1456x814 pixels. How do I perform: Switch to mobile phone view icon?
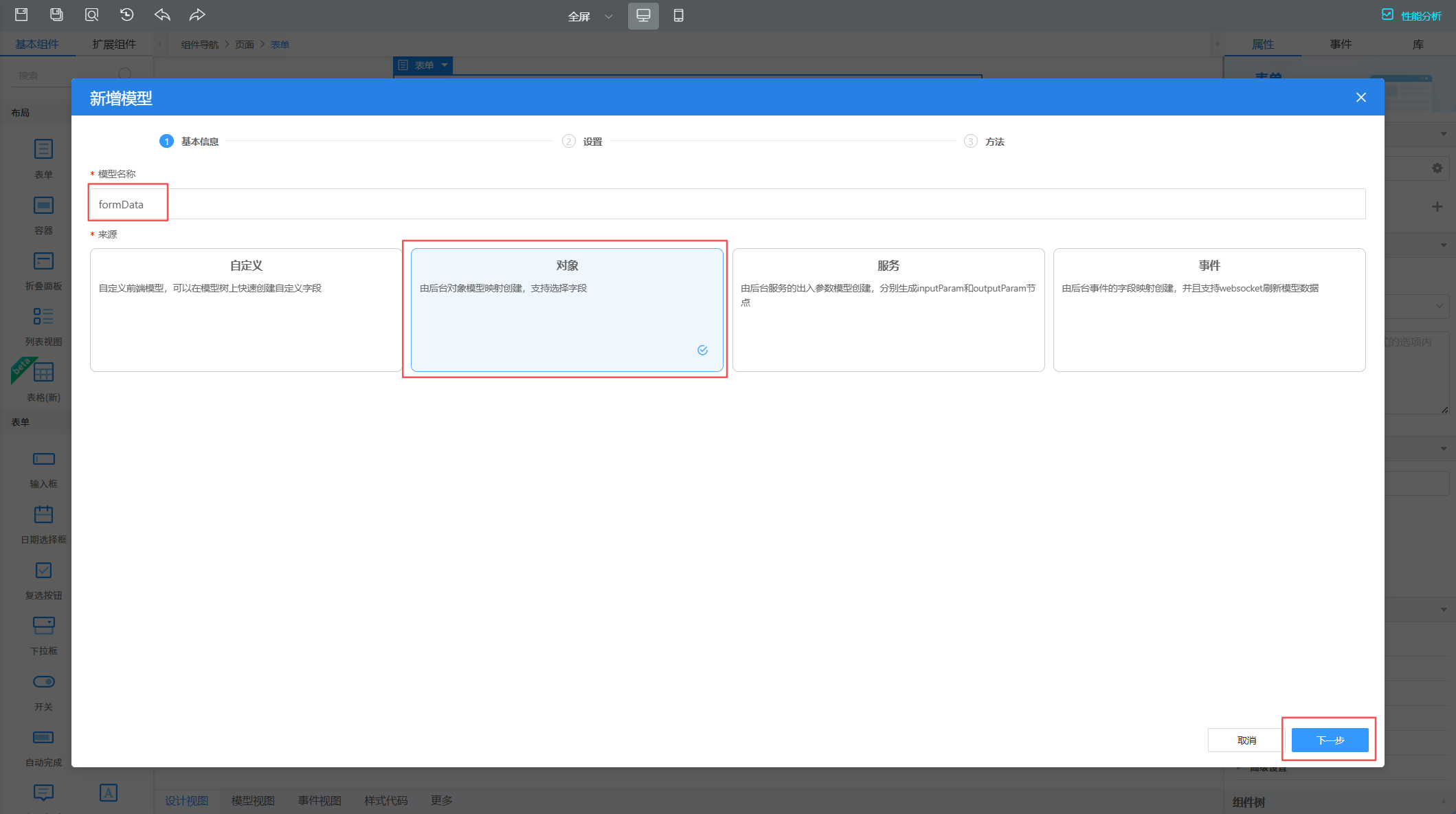pyautogui.click(x=678, y=15)
